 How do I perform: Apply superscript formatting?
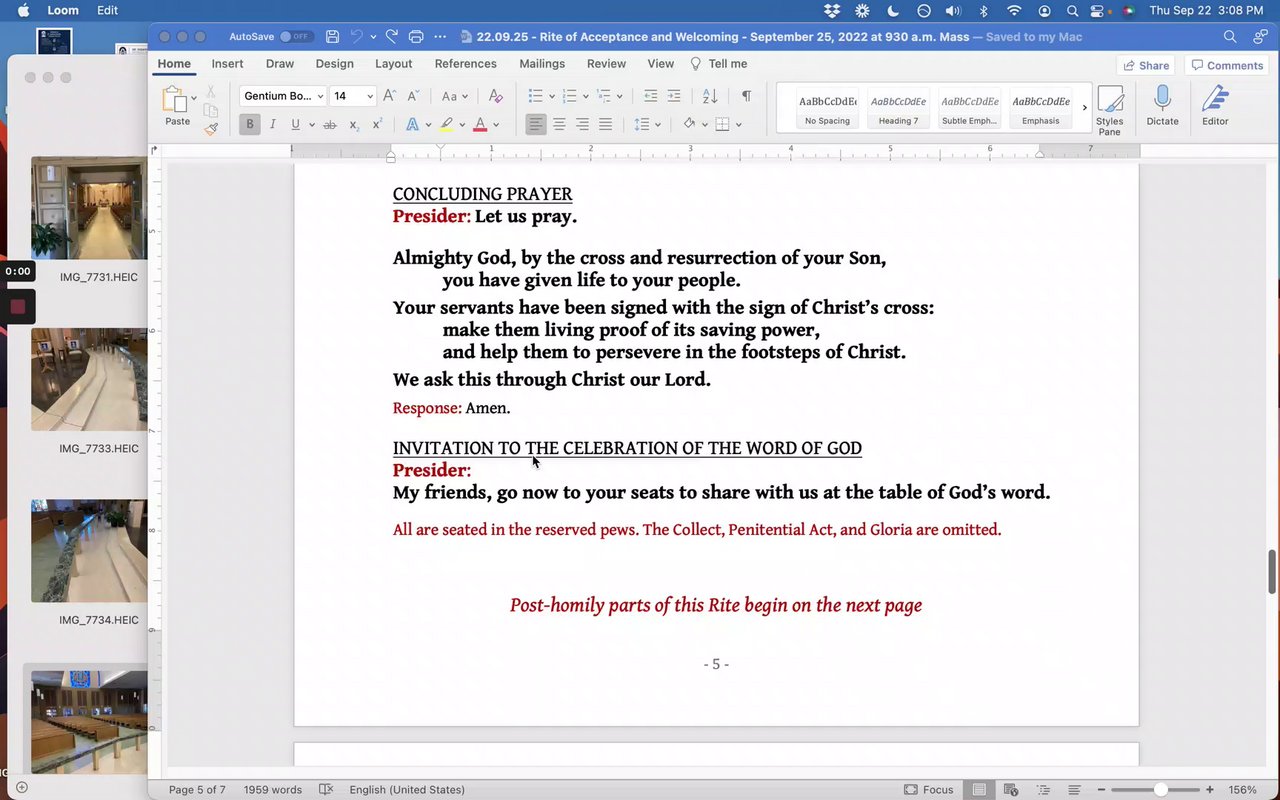click(377, 125)
